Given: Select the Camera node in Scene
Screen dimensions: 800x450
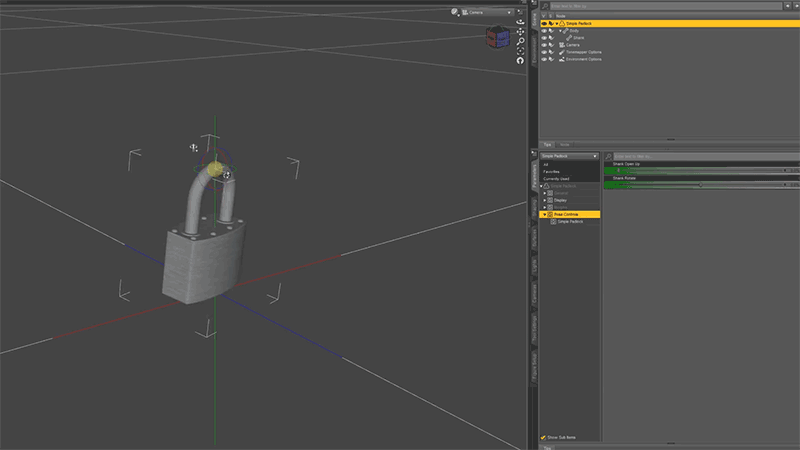Looking at the screenshot, I should (x=572, y=45).
